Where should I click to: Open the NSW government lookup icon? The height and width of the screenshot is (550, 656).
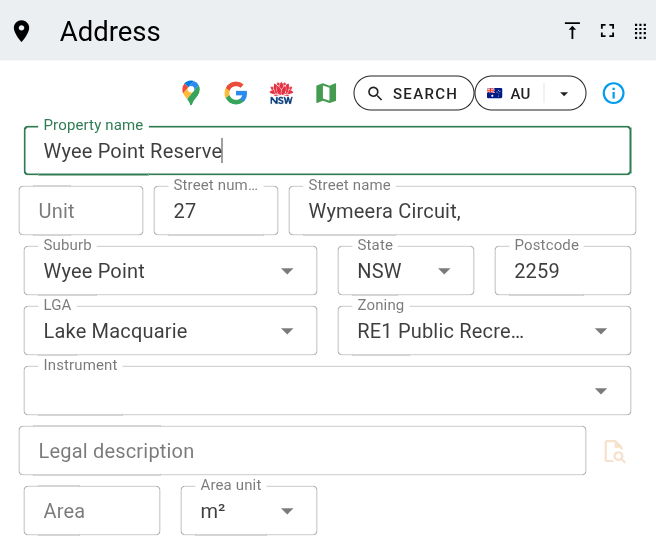(x=281, y=93)
